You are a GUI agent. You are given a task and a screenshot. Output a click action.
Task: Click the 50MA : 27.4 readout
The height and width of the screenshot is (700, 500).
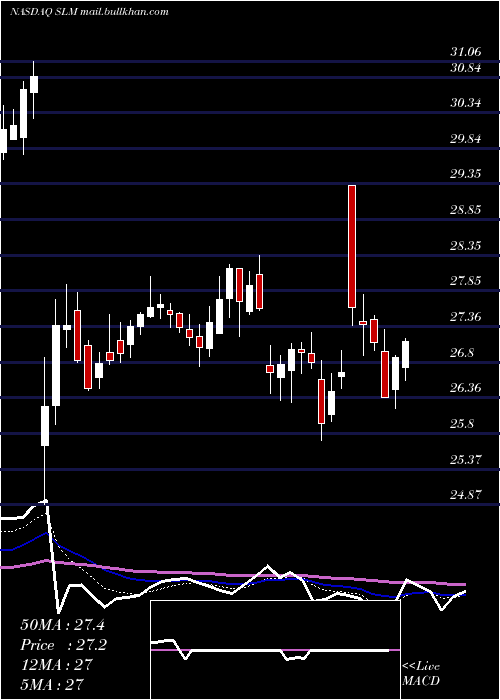62,625
